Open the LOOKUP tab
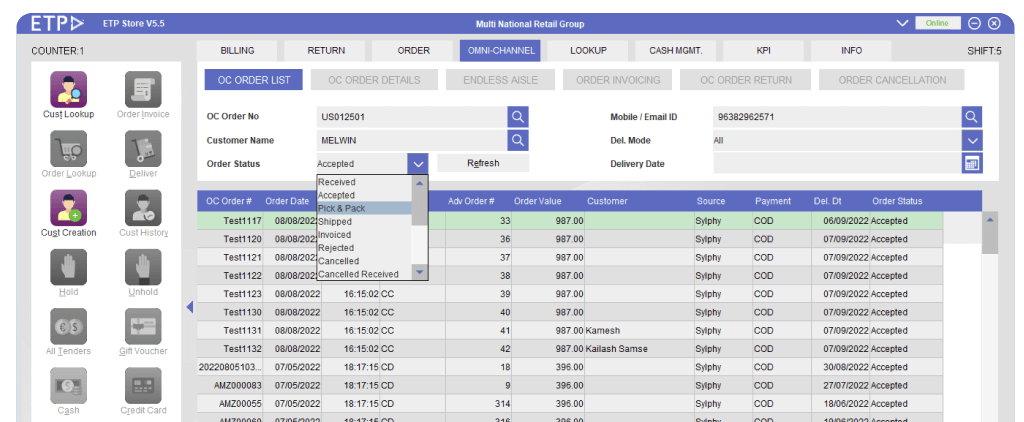Image resolution: width=1024 pixels, height=422 pixels. coord(588,50)
